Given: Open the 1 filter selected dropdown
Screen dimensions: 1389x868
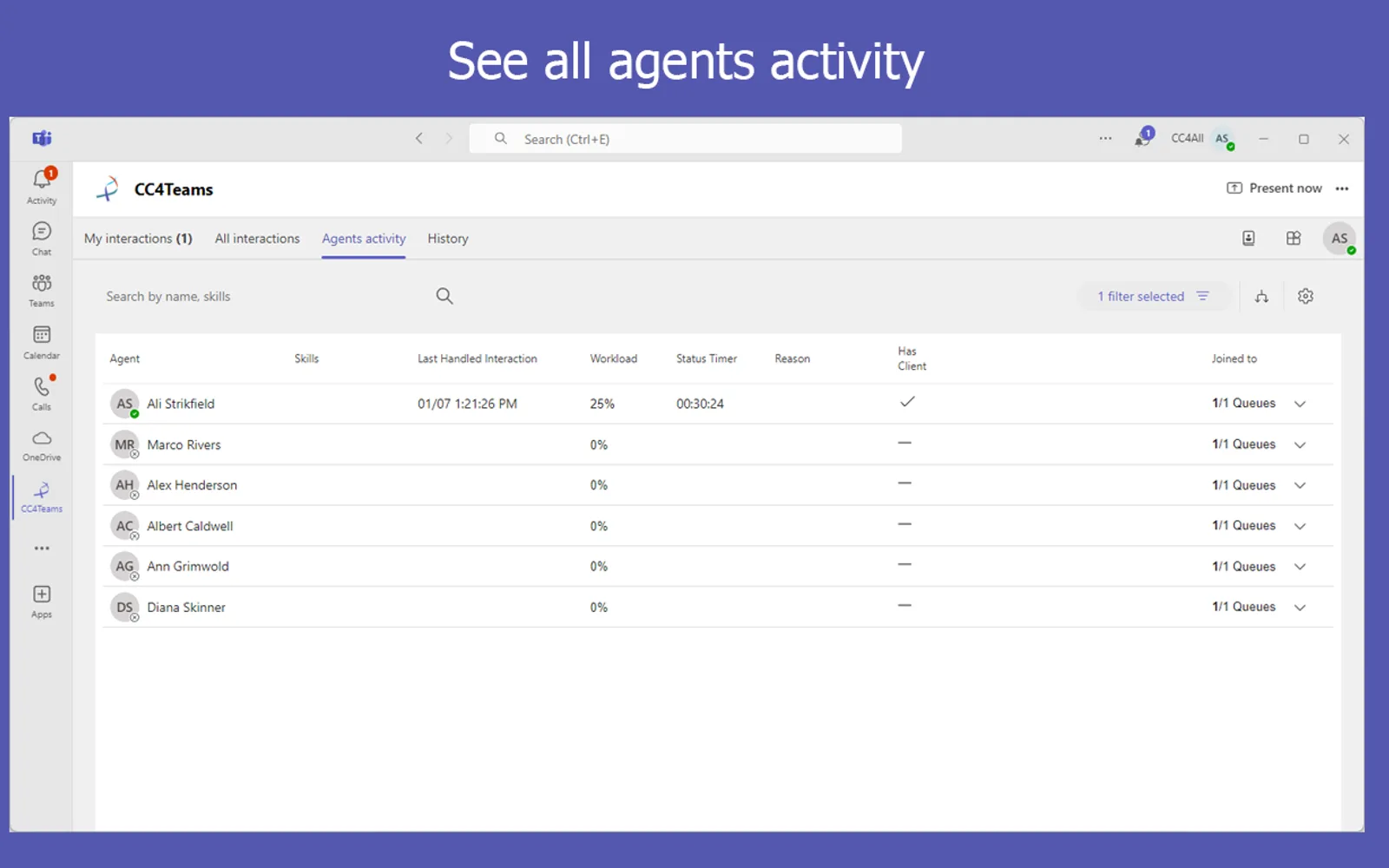Looking at the screenshot, I should (x=1154, y=296).
